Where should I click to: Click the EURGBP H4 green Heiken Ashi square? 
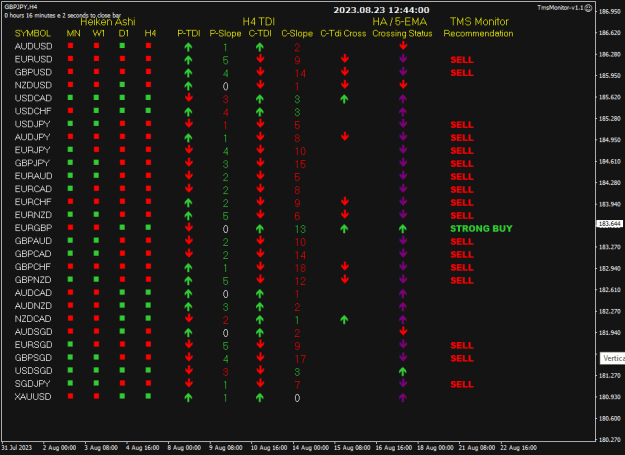tap(148, 228)
